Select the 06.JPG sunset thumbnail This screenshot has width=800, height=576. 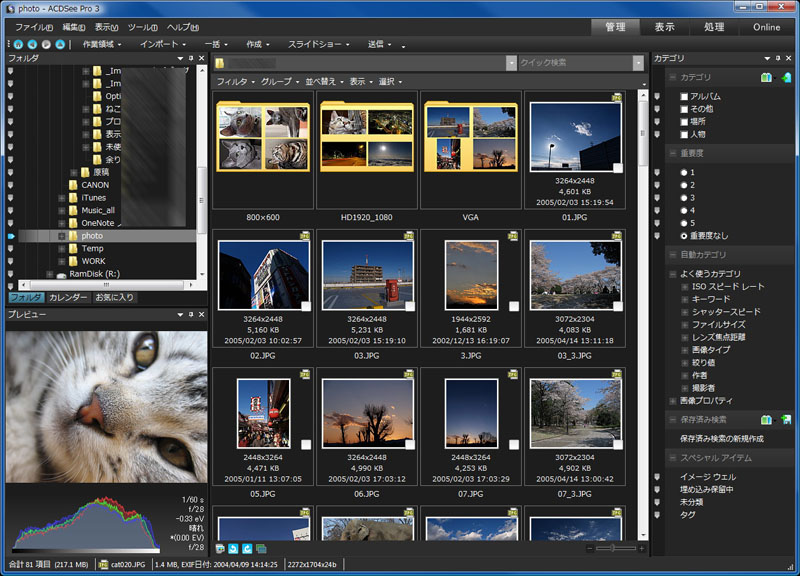click(368, 412)
